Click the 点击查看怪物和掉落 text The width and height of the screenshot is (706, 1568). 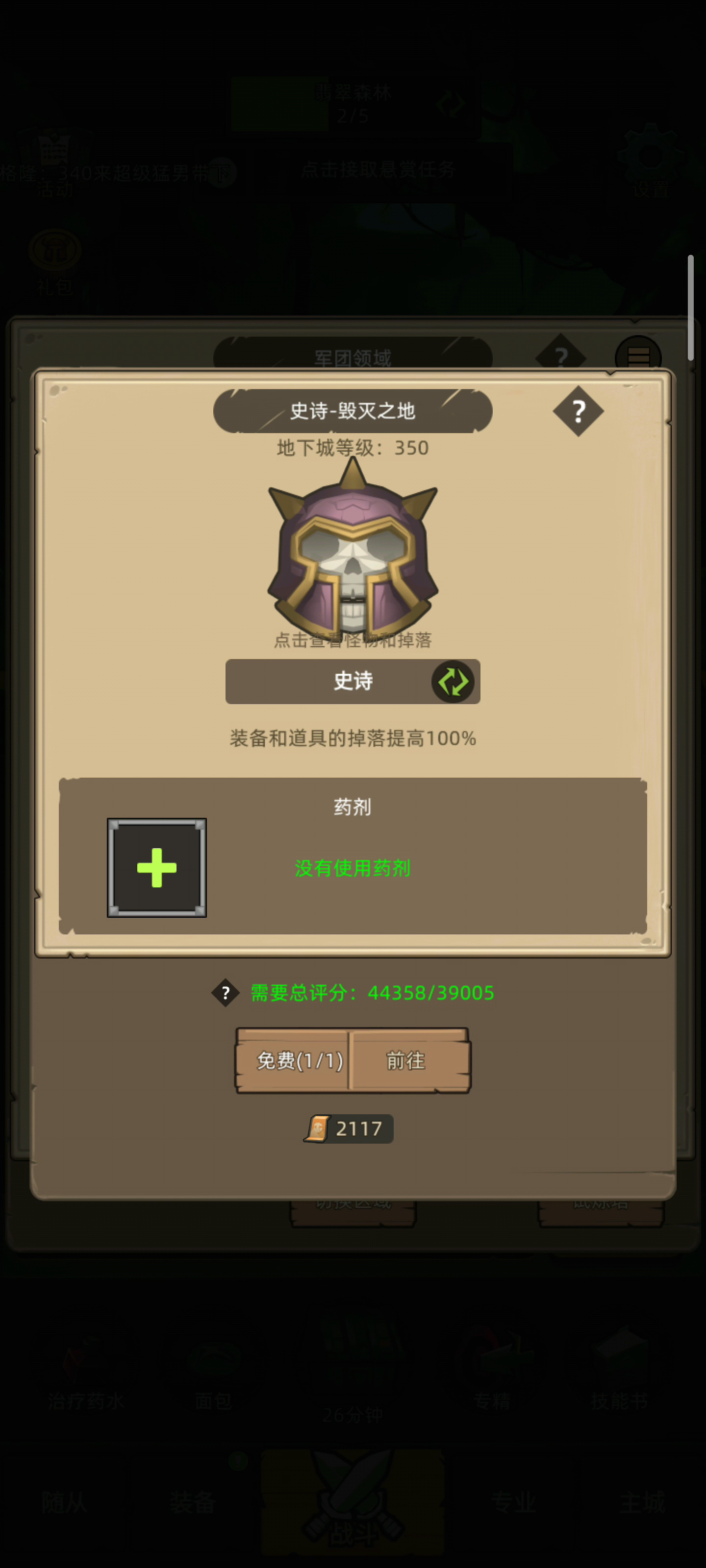[353, 640]
